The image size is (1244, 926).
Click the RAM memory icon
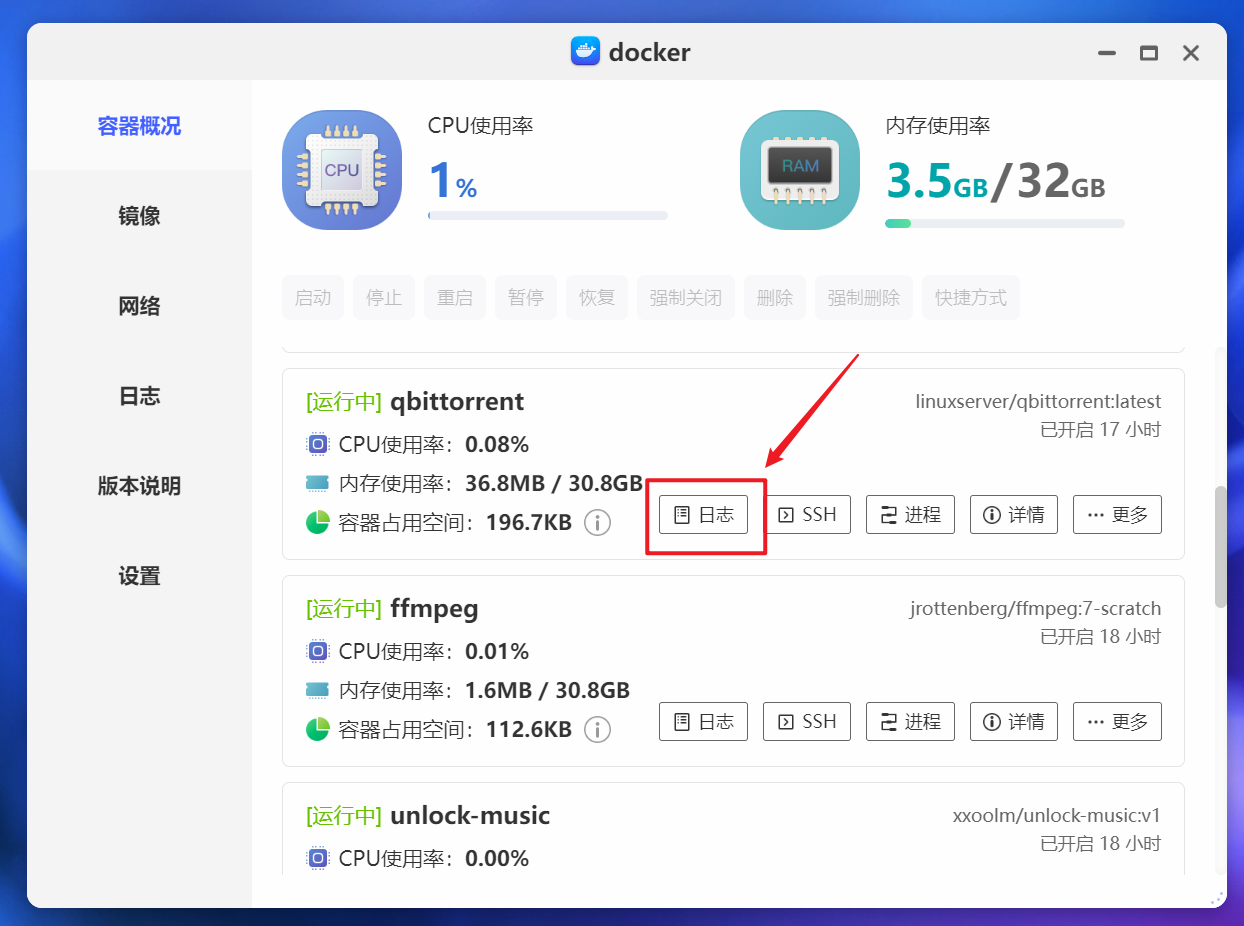coord(800,170)
